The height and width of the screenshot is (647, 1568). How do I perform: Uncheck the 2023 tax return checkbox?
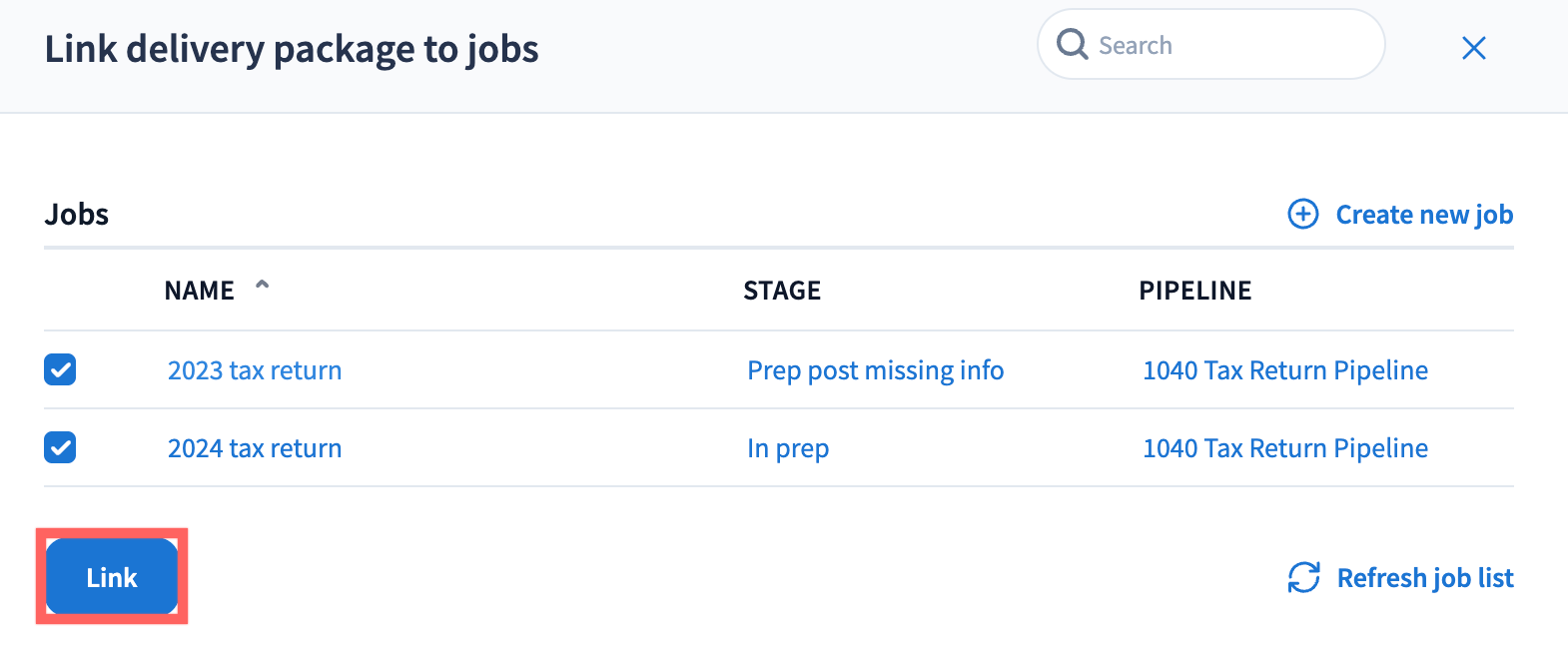(60, 369)
